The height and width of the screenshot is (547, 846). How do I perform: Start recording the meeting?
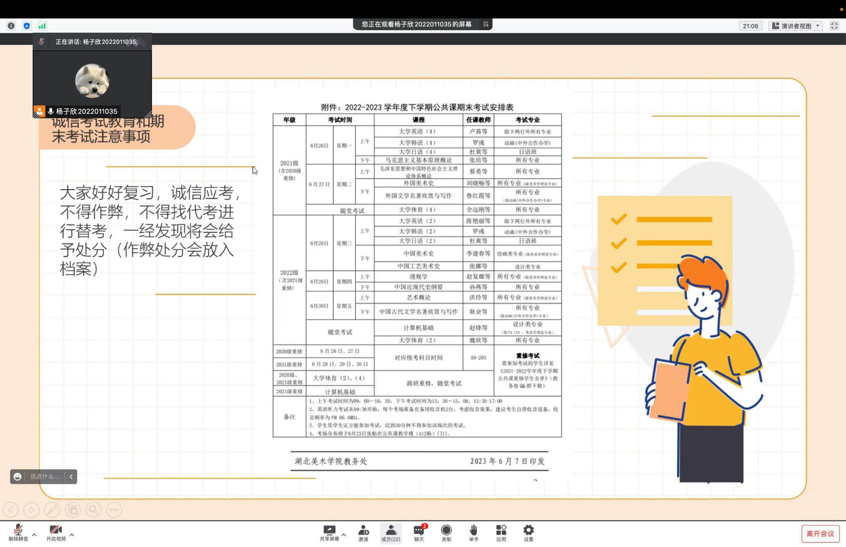(x=446, y=532)
